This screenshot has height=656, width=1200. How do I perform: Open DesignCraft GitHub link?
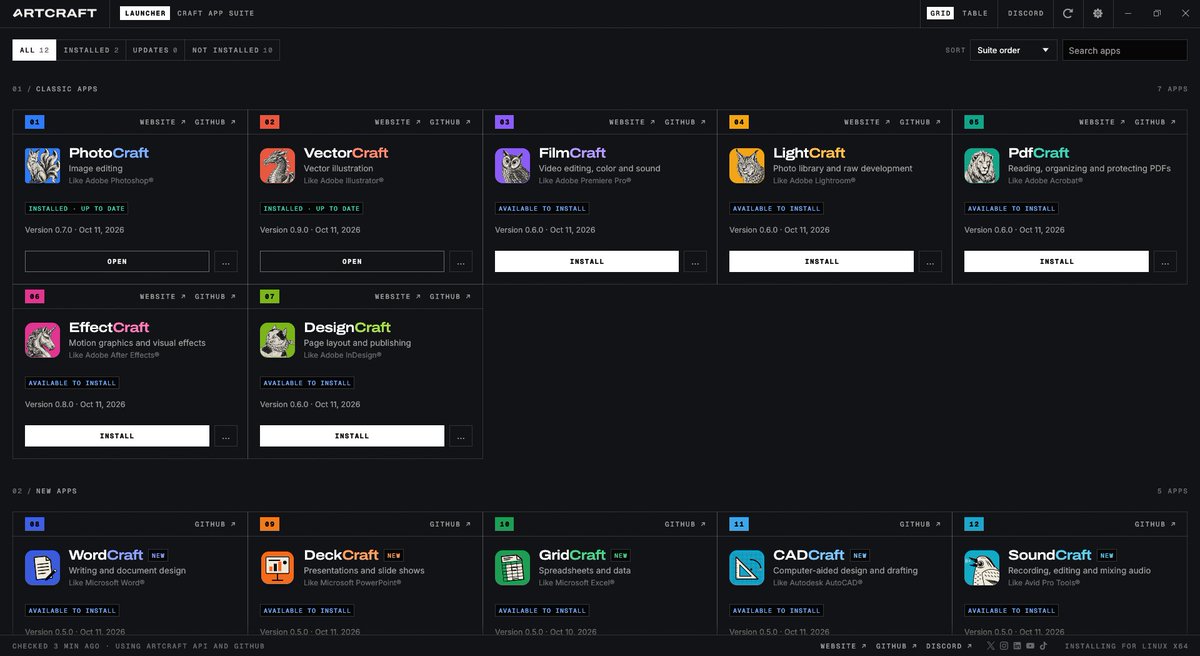click(x=451, y=296)
